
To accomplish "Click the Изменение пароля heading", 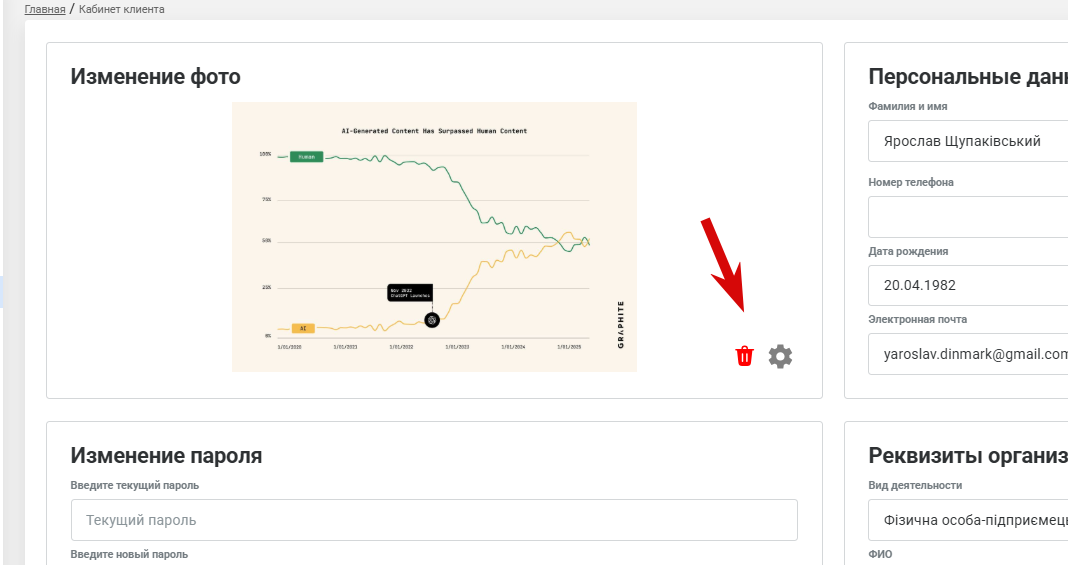I will click(x=166, y=456).
